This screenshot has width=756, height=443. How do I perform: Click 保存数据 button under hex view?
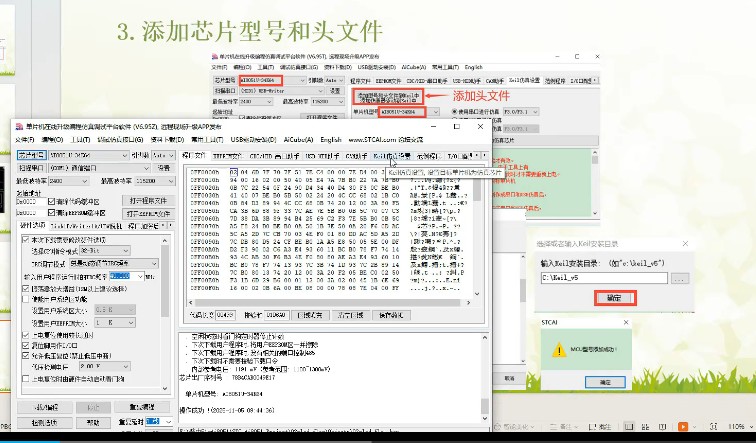[394, 315]
